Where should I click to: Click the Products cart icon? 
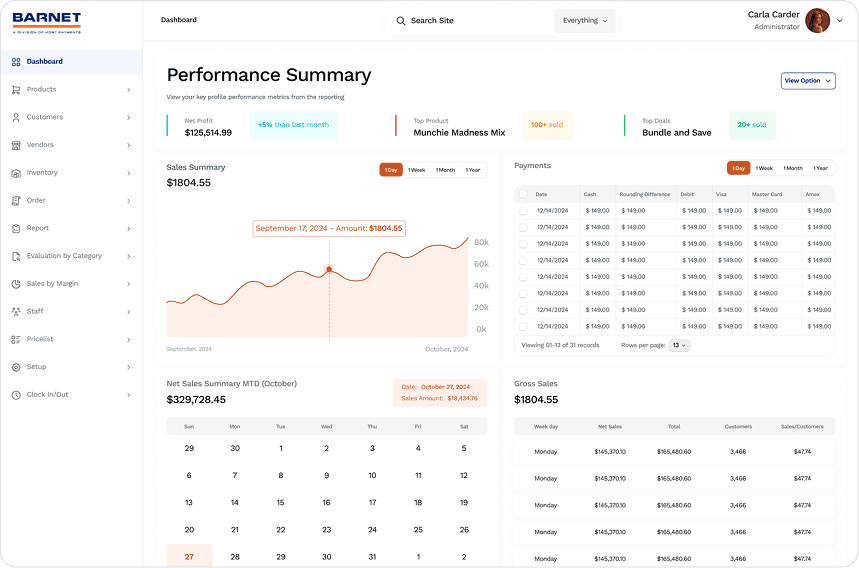tap(16, 90)
